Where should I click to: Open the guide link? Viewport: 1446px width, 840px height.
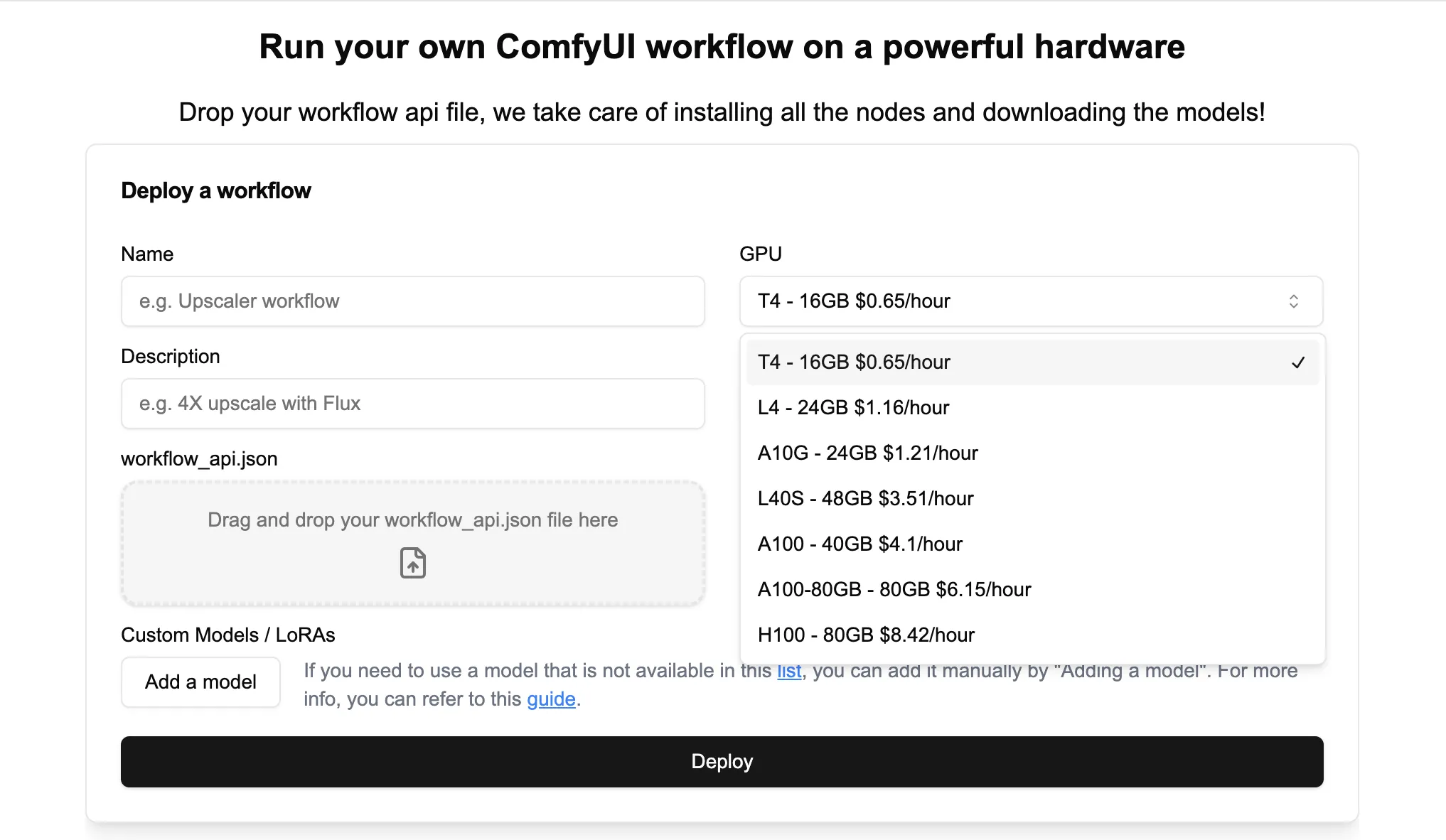551,699
